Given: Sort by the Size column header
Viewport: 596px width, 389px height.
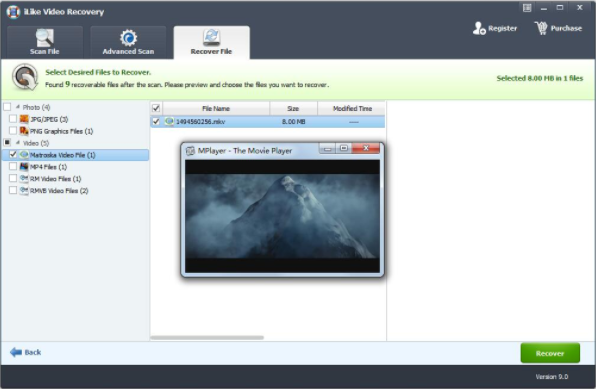Looking at the screenshot, I should pyautogui.click(x=293, y=108).
